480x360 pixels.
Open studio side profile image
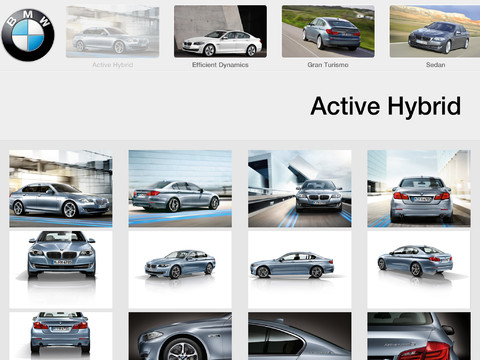pyautogui.click(x=299, y=270)
